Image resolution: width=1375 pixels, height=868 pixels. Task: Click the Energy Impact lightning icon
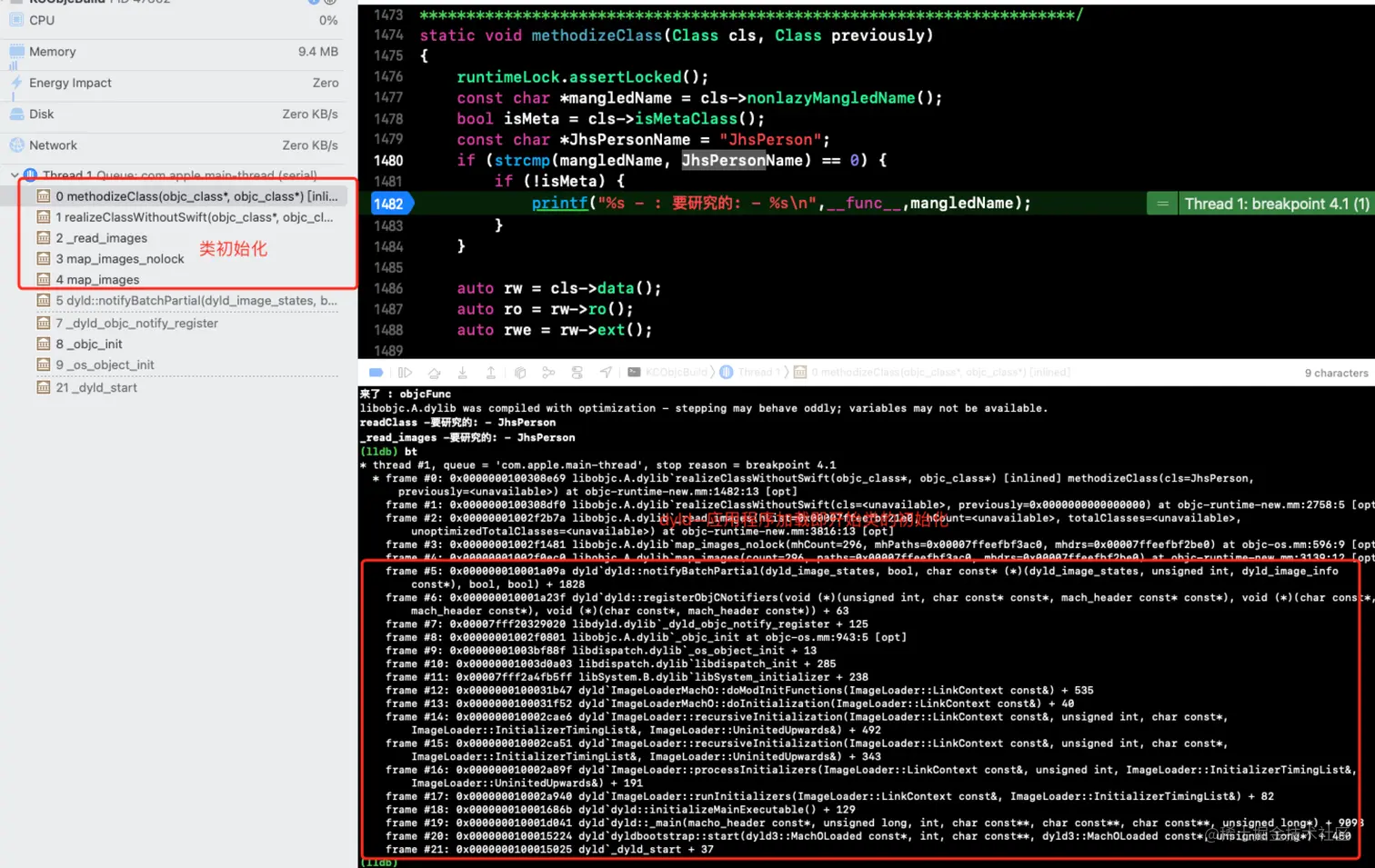(x=16, y=83)
